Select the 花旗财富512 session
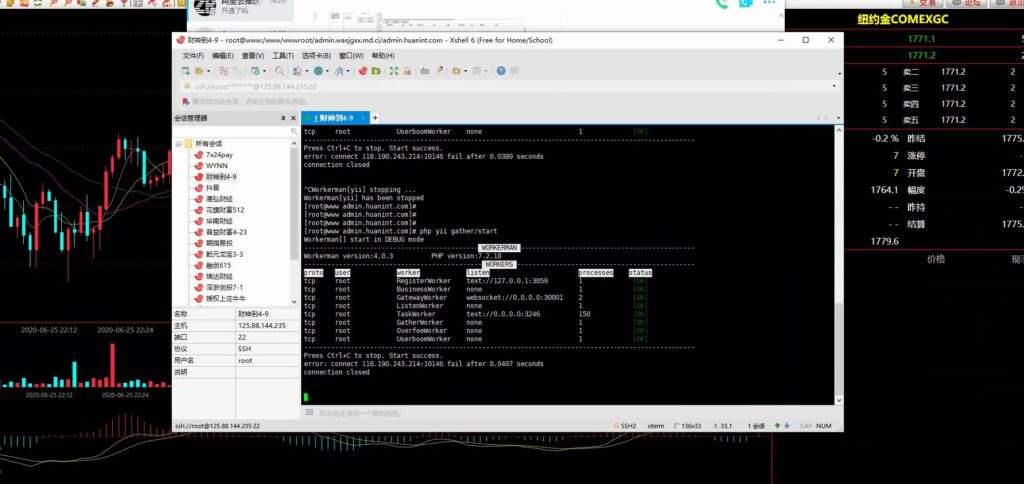Viewport: 1024px width, 484px height. click(x=225, y=209)
